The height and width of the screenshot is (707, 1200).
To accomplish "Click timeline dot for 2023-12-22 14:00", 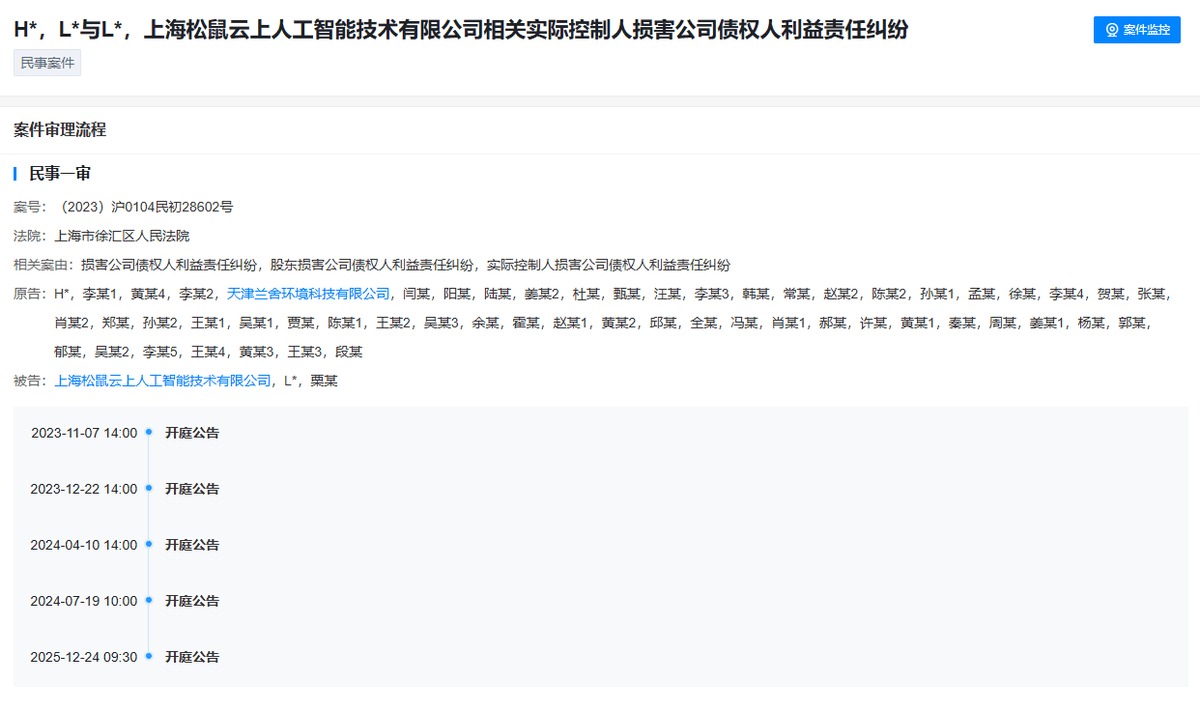I will [x=148, y=488].
